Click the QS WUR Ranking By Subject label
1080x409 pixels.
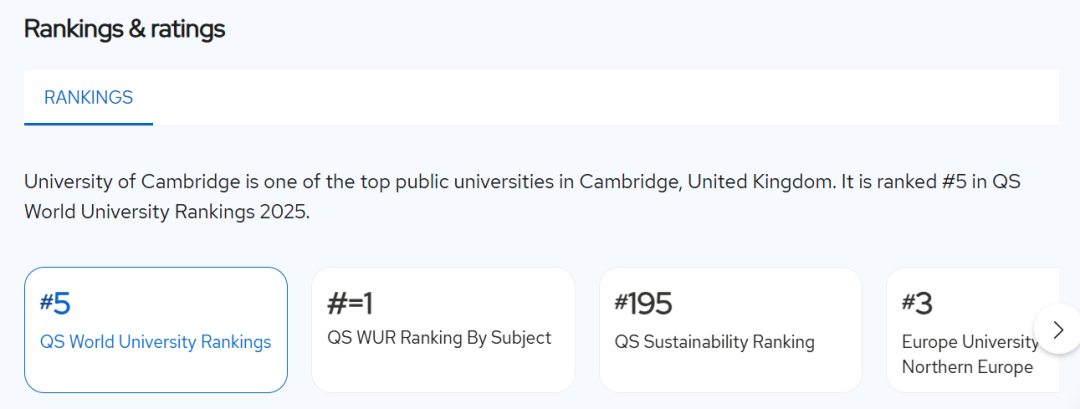coord(439,338)
